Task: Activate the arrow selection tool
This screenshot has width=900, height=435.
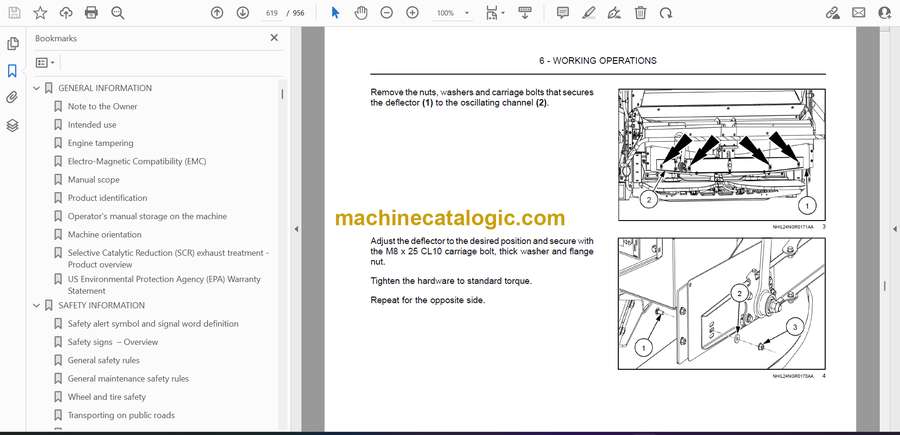Action: (x=335, y=13)
